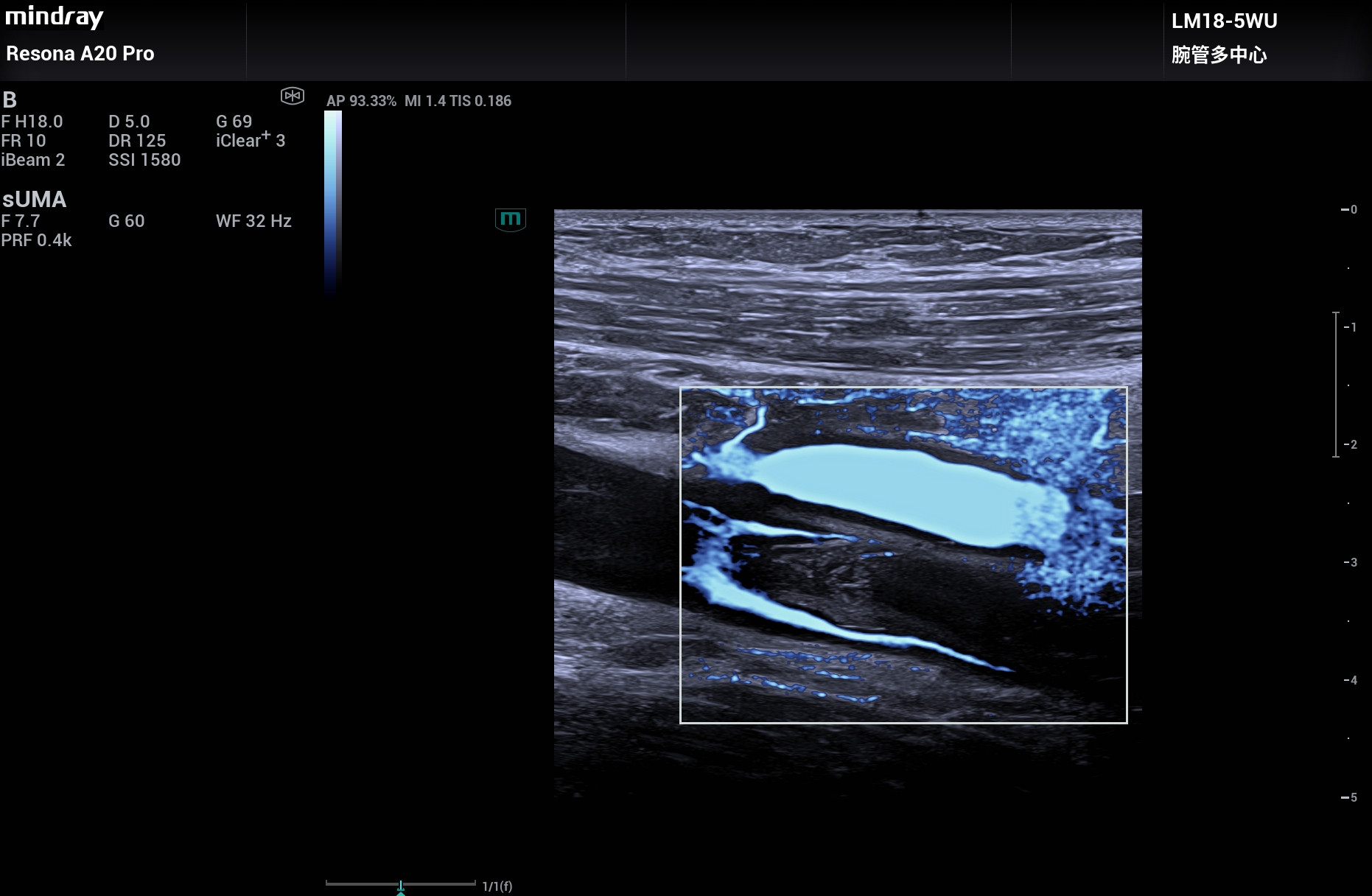Click the focus zone bracket on depth scale
This screenshot has width=1372, height=896.
coord(1335,385)
